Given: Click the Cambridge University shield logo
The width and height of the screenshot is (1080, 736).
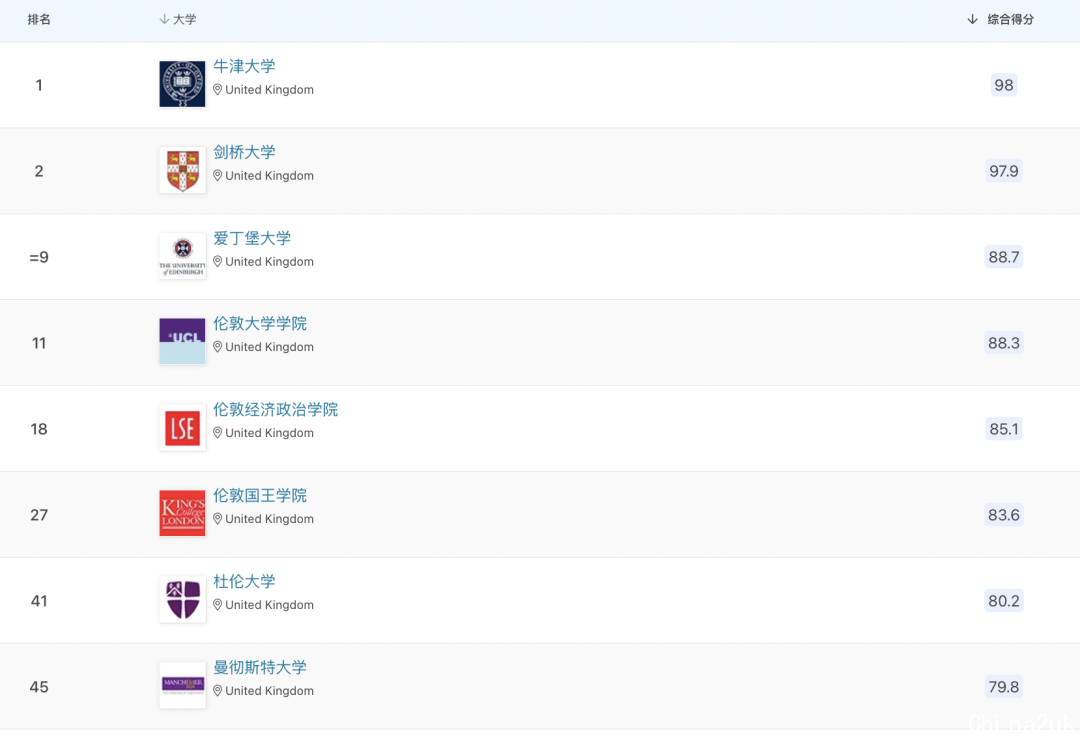Looking at the screenshot, I should tap(183, 170).
